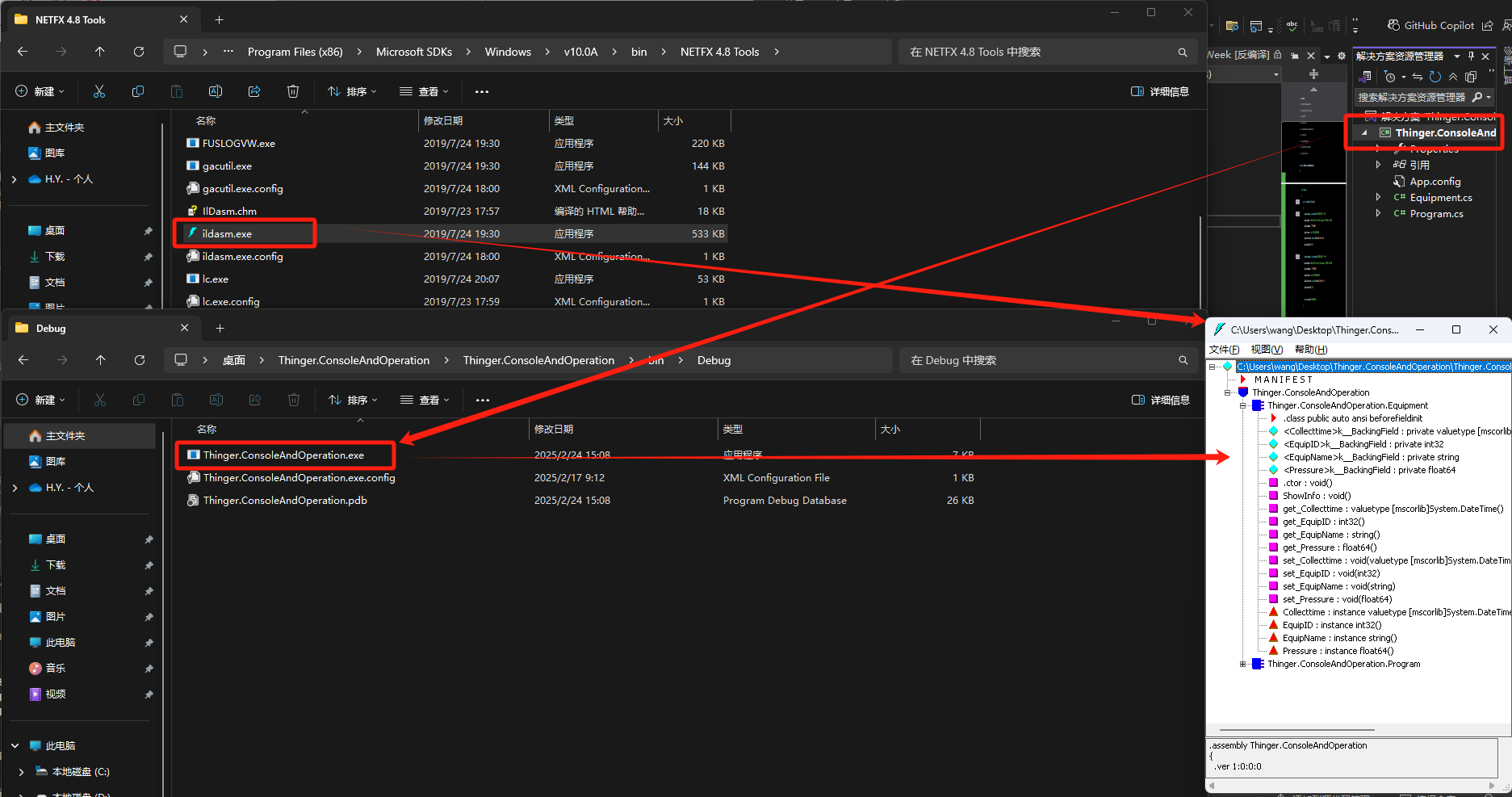Click Find in Files folder icon in Visual Studio
Viewport: 1512px width, 797px height.
(1232, 26)
